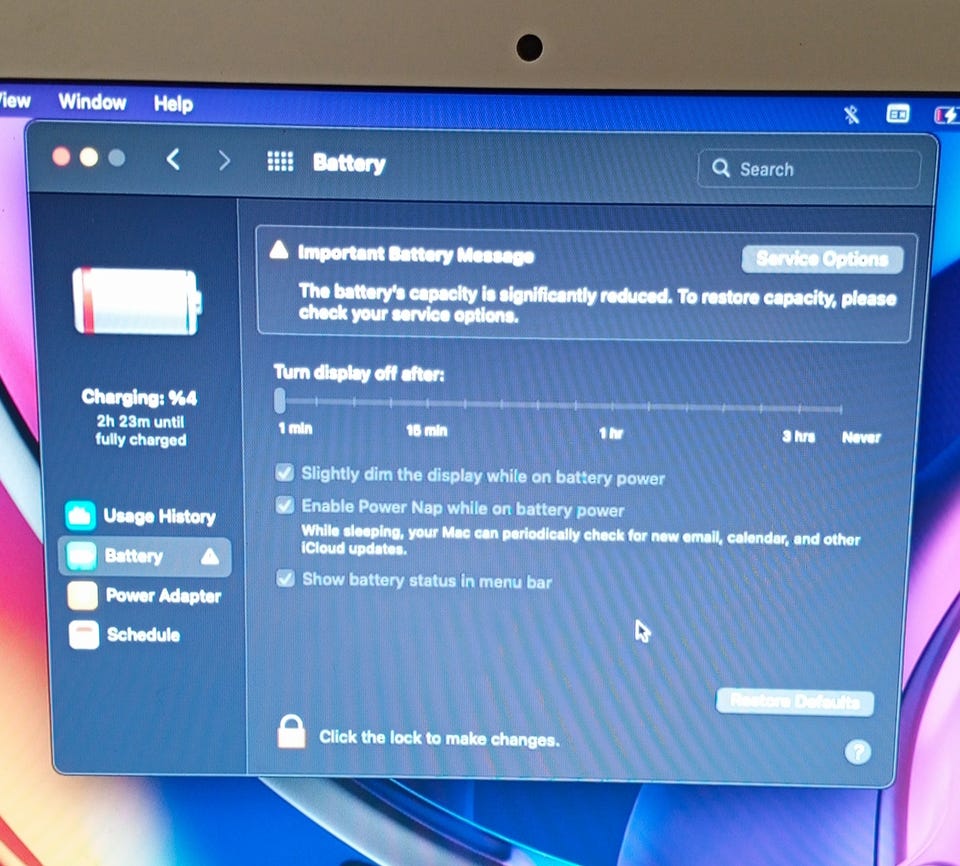
Task: Click the lock icon to make changes
Action: (x=291, y=731)
